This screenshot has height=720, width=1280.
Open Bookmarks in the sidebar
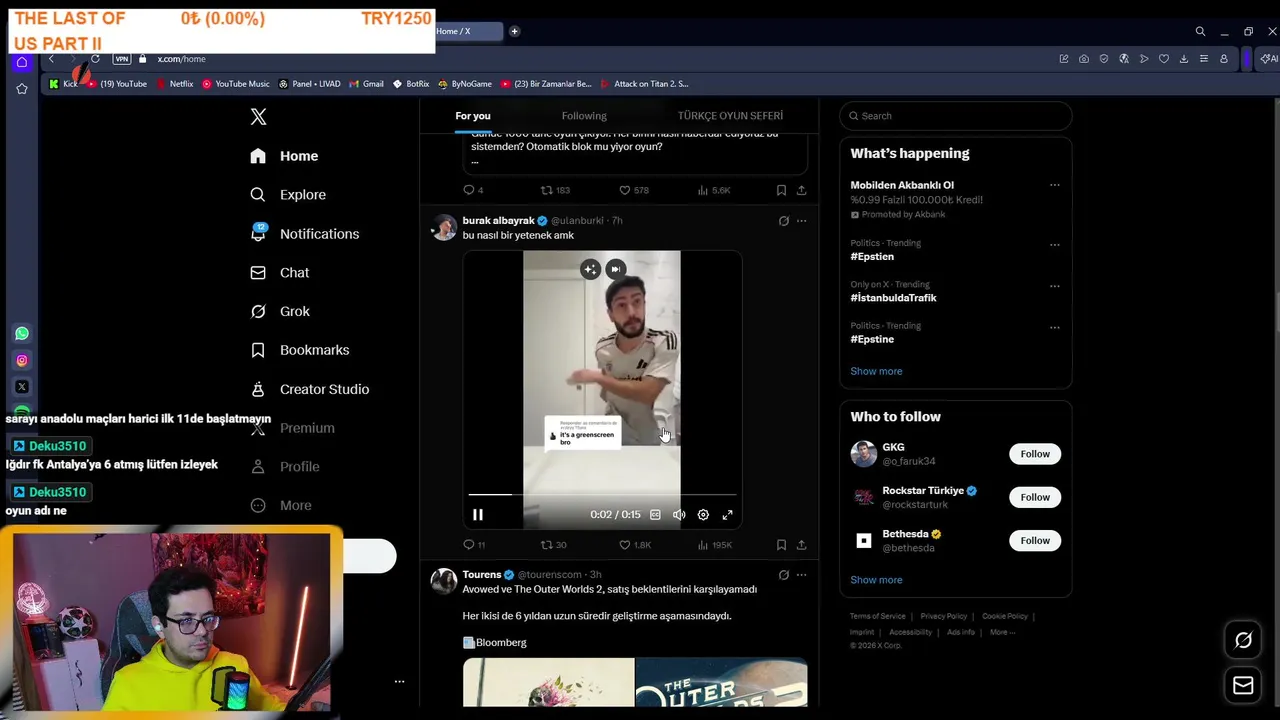click(299, 351)
